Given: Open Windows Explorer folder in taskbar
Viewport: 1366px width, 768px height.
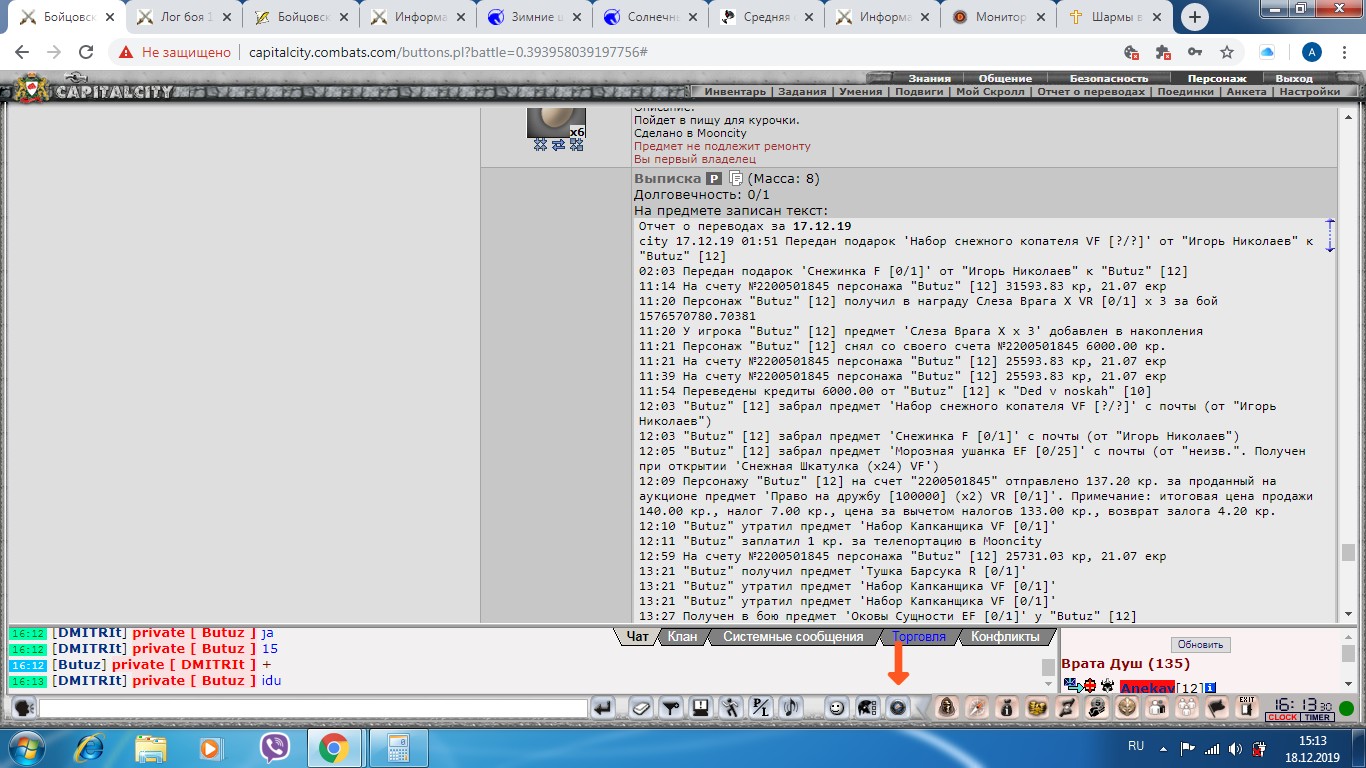Looking at the screenshot, I should coord(151,747).
